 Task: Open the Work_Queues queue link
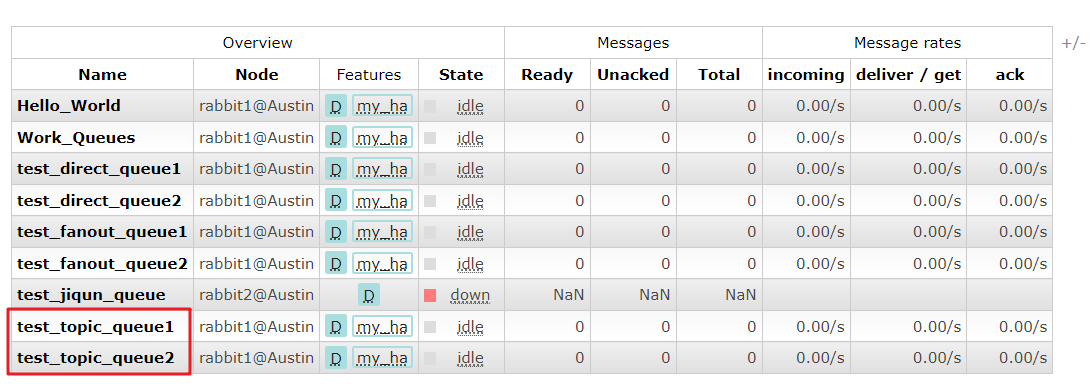[76, 137]
